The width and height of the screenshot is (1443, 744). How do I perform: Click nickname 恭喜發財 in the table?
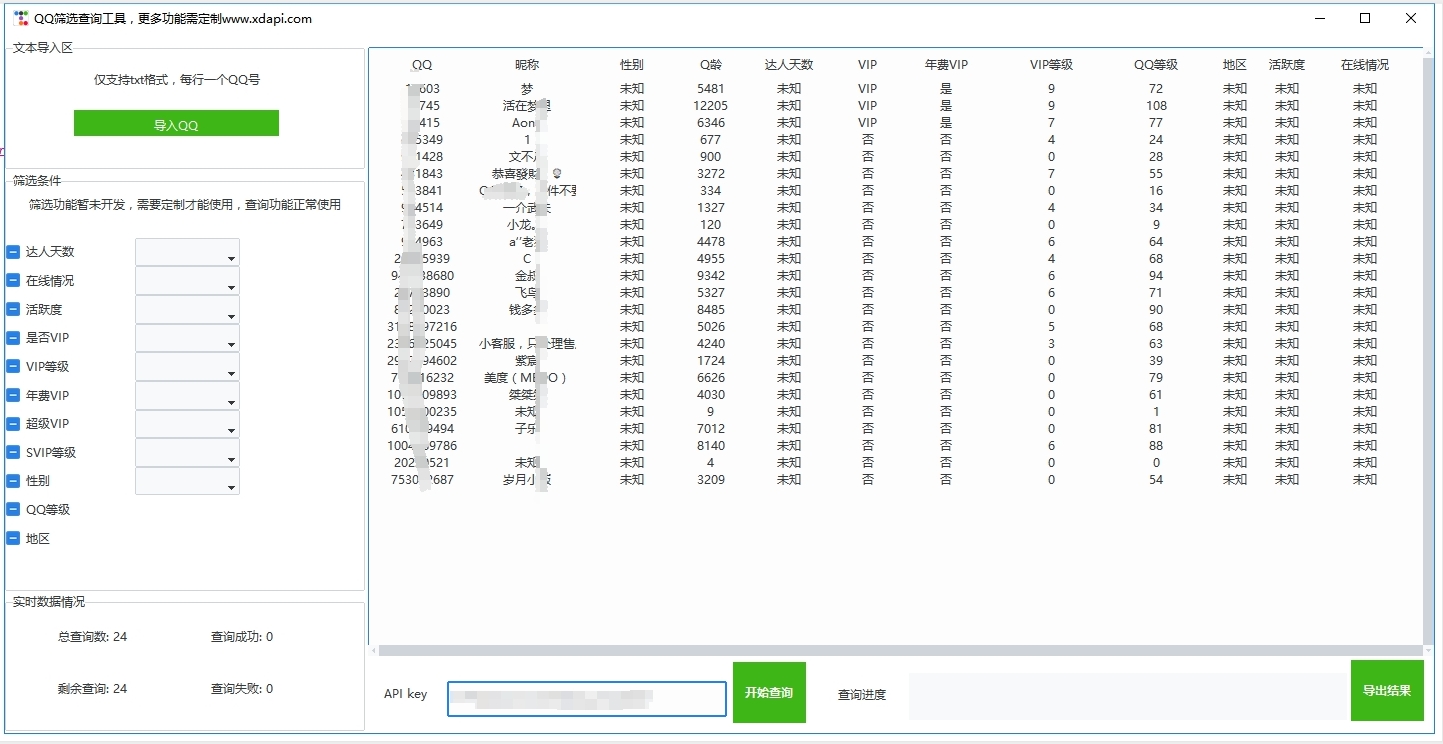pos(527,173)
